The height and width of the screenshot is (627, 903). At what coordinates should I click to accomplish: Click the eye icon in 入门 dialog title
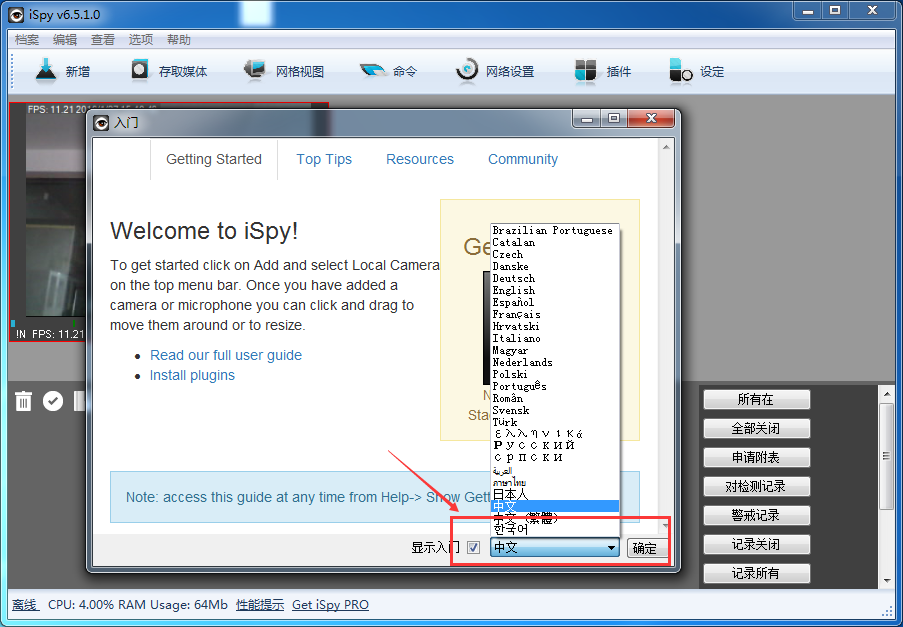pyautogui.click(x=101, y=123)
